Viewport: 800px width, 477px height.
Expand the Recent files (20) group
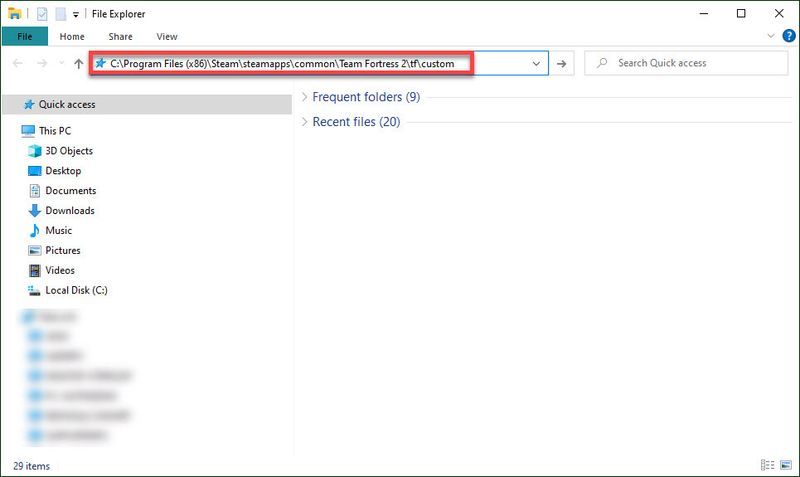304,121
